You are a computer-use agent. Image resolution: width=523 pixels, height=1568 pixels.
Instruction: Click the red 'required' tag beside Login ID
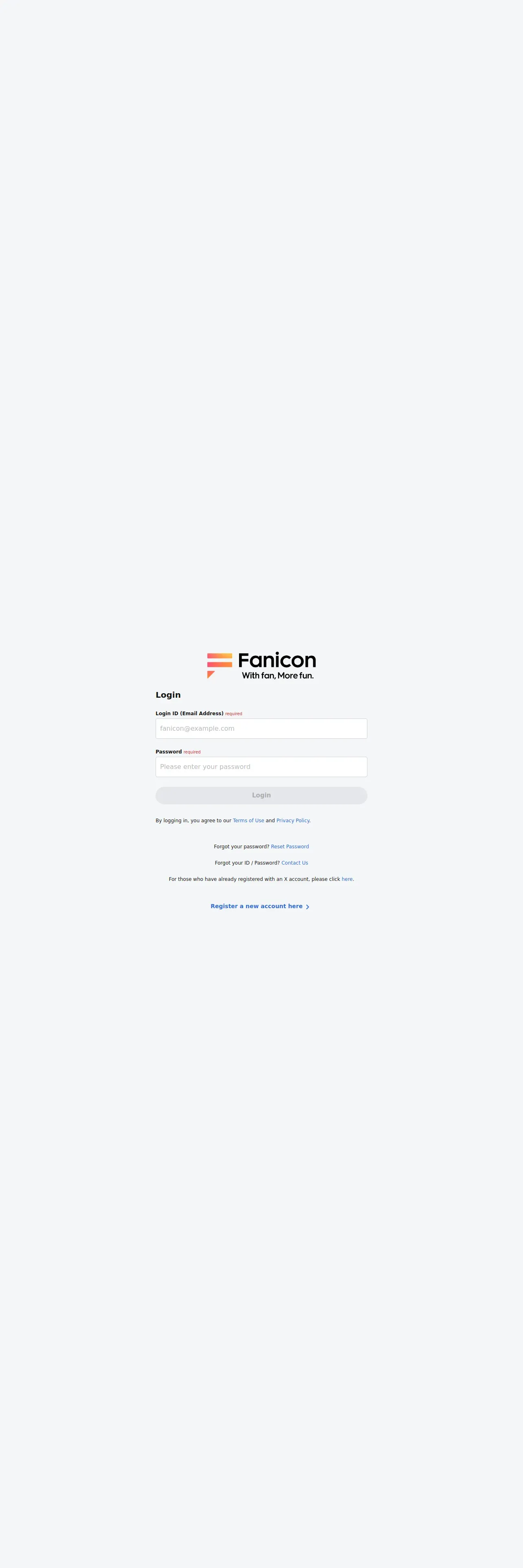point(234,714)
